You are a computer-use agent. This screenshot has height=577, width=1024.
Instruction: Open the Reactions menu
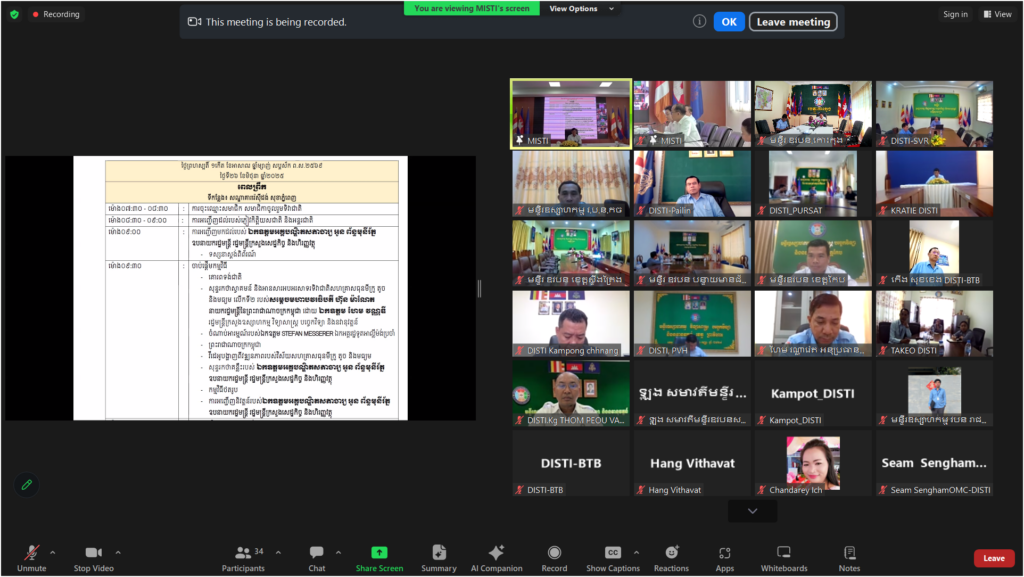671,557
